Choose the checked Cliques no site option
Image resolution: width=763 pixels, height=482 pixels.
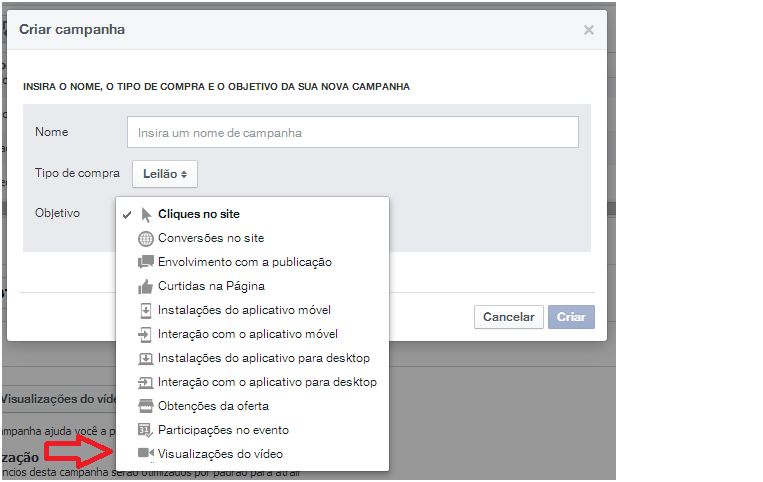point(199,214)
